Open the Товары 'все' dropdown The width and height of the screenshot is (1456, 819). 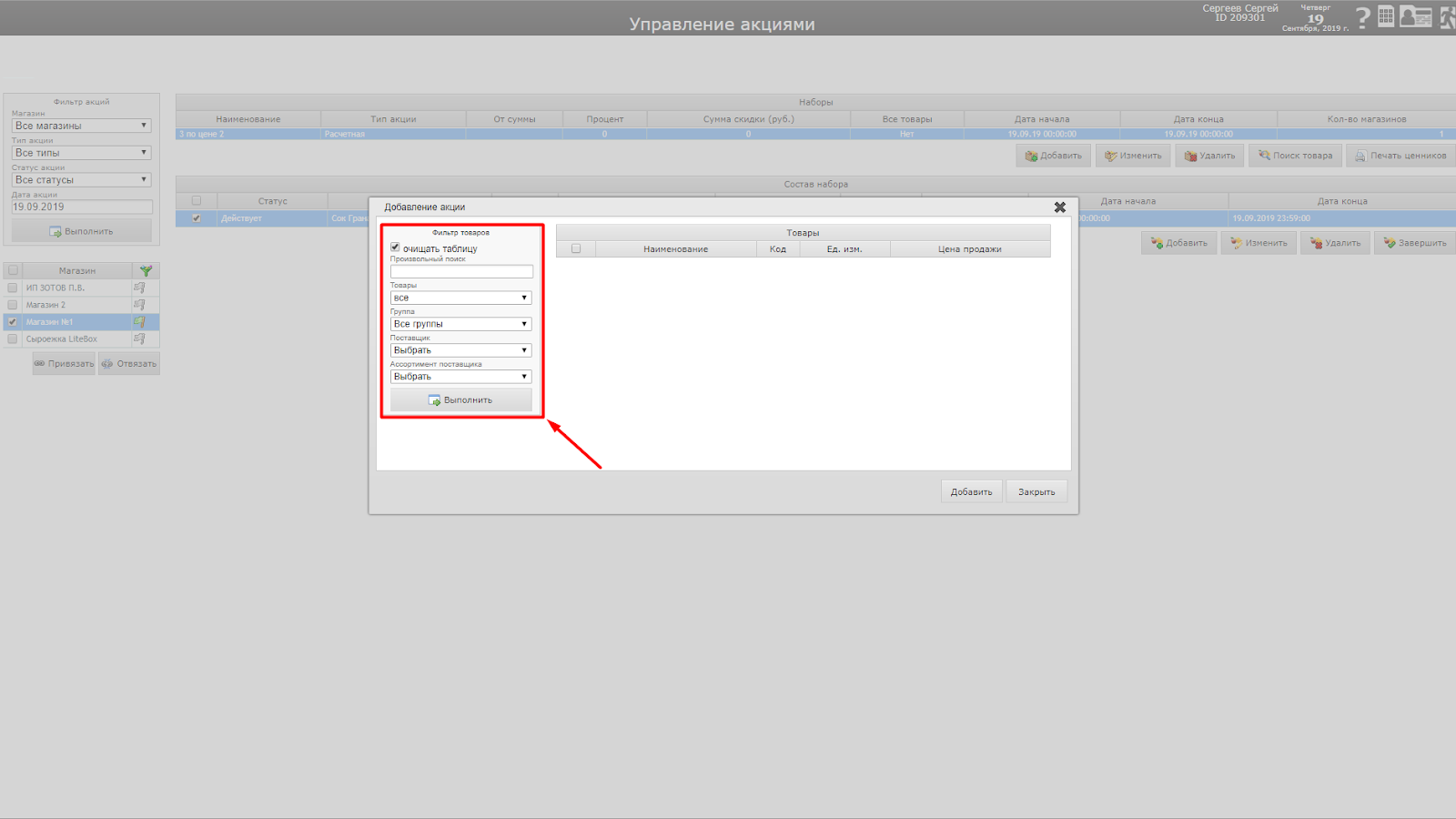click(460, 298)
